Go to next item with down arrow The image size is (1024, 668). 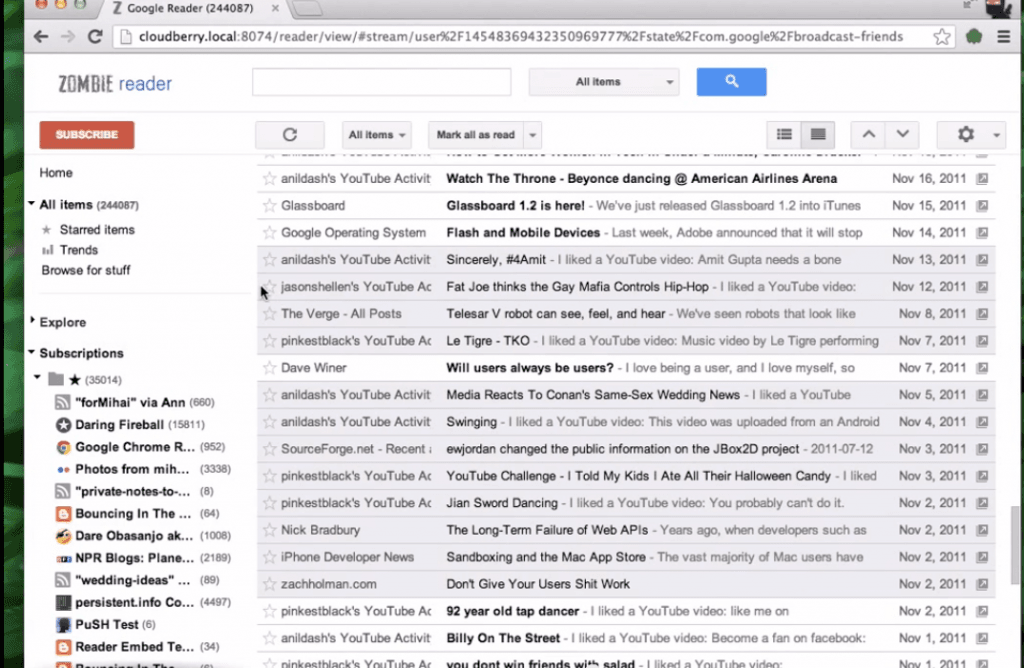coord(903,135)
